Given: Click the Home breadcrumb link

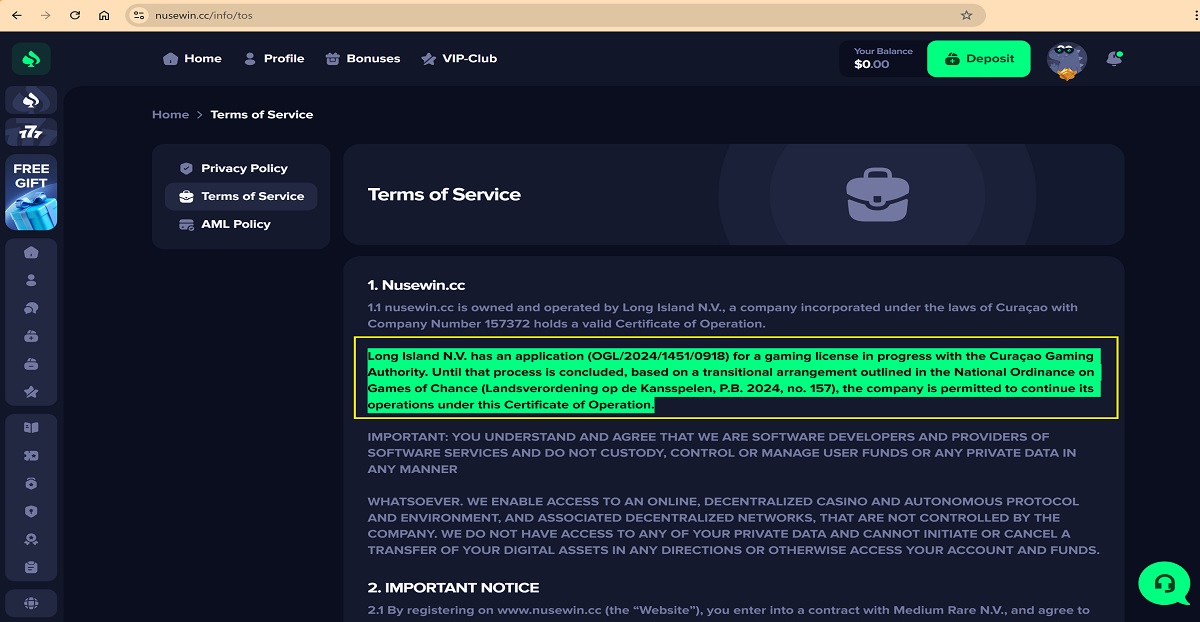Looking at the screenshot, I should tap(170, 115).
